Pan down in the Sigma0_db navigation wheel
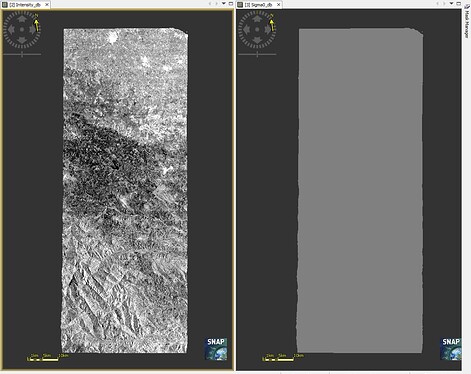 (257, 40)
